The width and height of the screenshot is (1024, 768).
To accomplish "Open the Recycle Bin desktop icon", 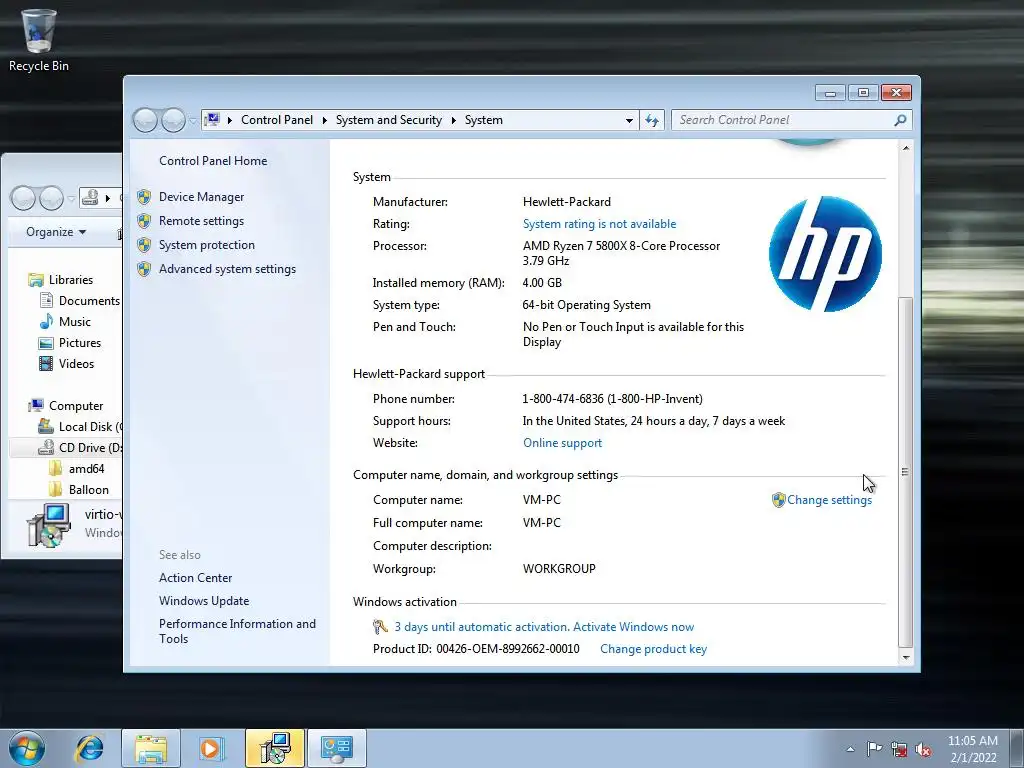I will coord(39,40).
